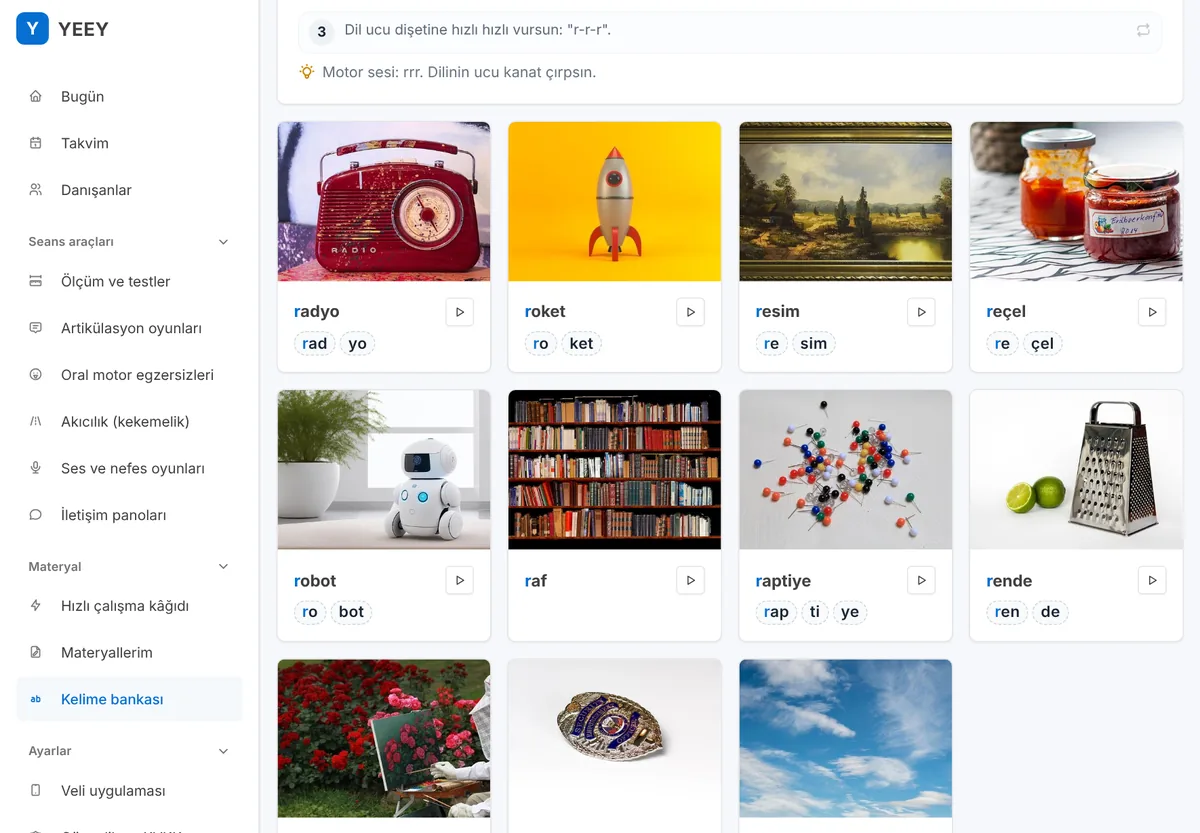Select the 'rad' syllable chip
The image size is (1200, 833).
click(315, 344)
